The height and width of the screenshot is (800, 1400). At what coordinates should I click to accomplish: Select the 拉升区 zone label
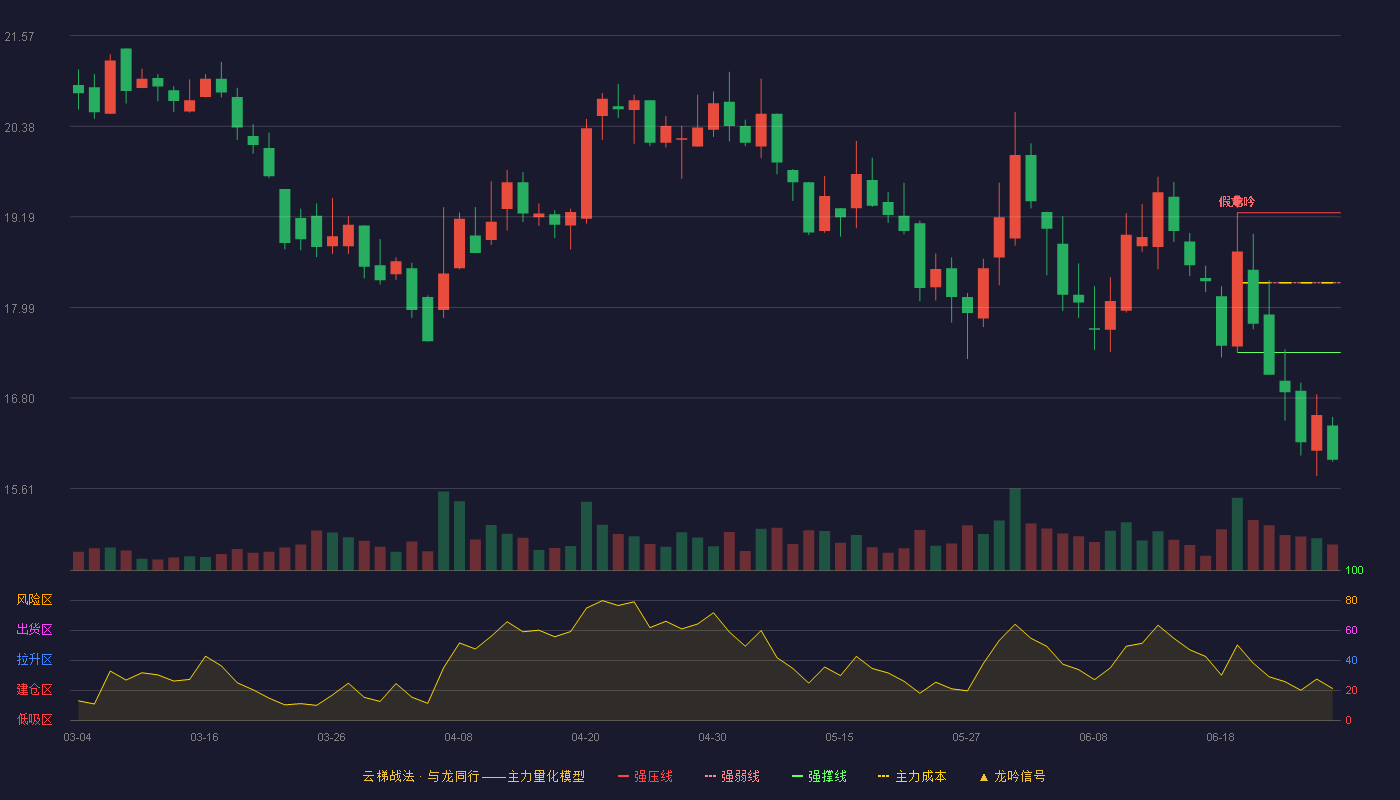pos(34,660)
